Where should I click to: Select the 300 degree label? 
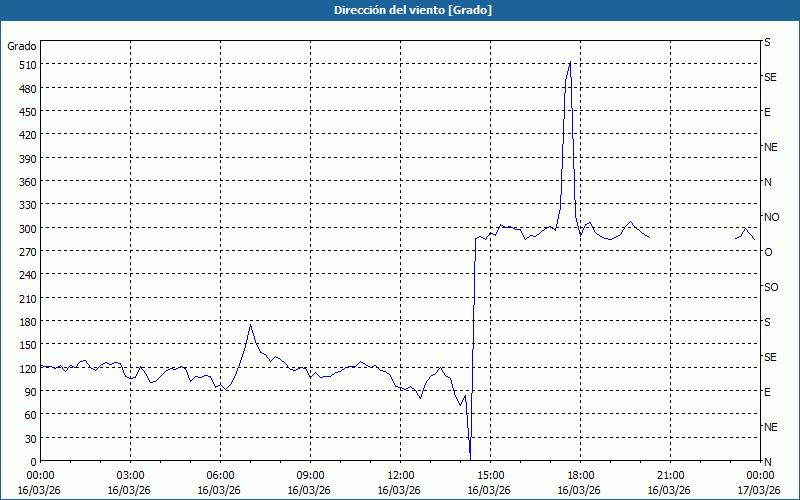pos(28,229)
